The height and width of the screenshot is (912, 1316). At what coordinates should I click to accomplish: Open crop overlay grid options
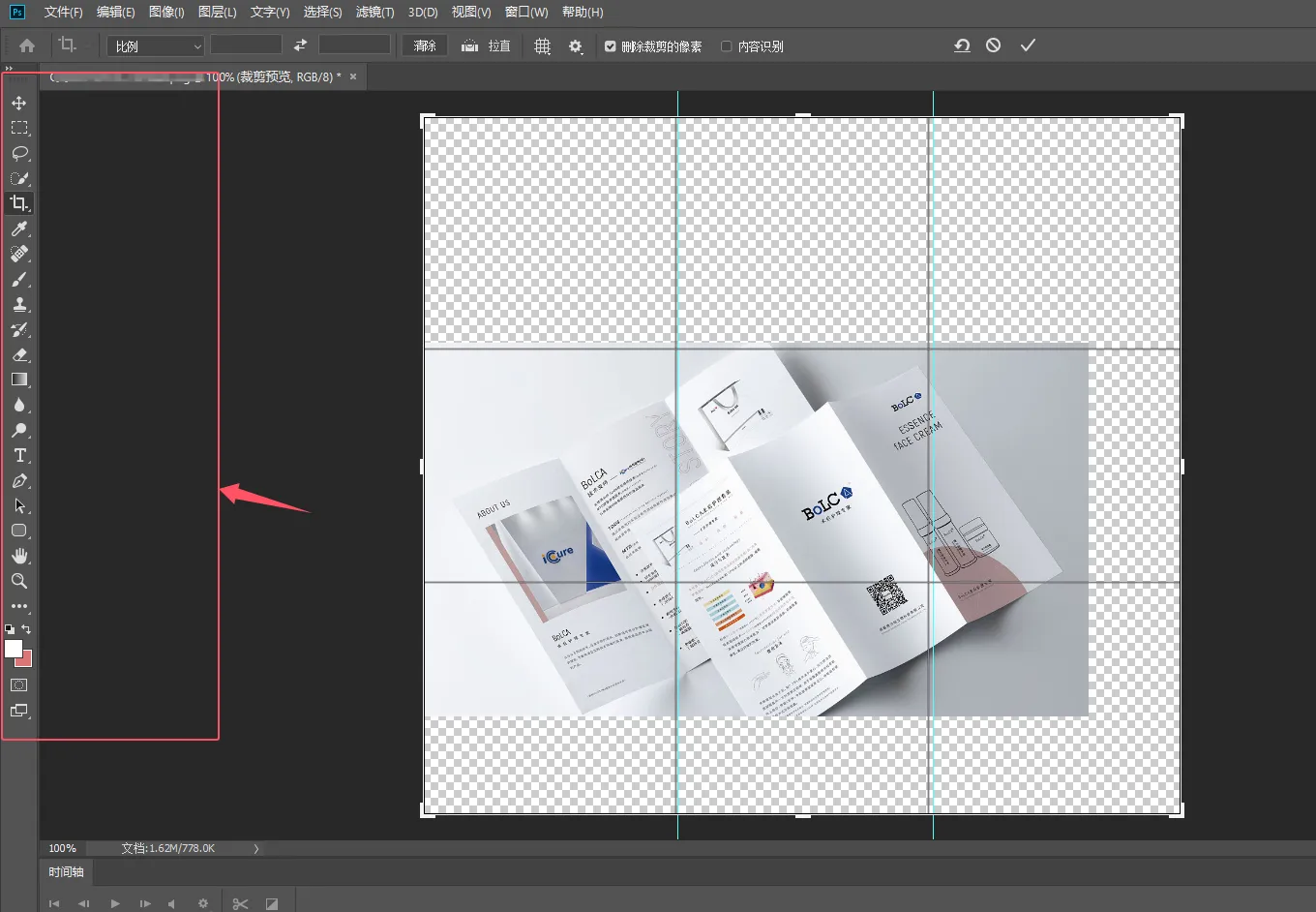pyautogui.click(x=542, y=46)
